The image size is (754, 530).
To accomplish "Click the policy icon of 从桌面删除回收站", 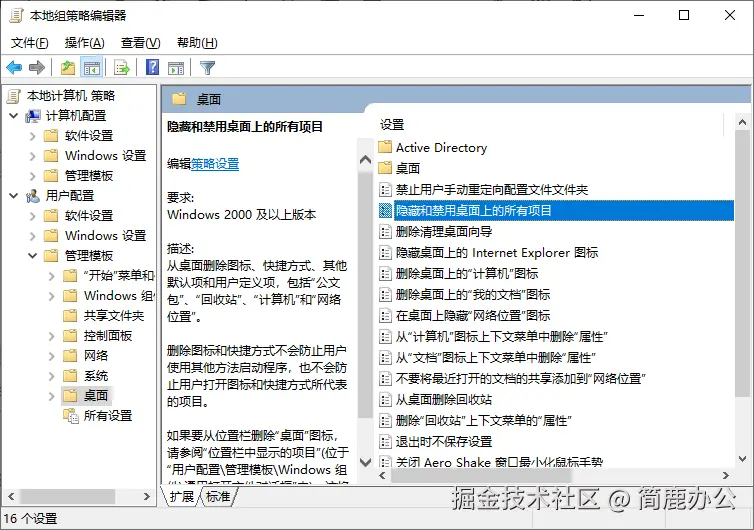I will tap(385, 400).
